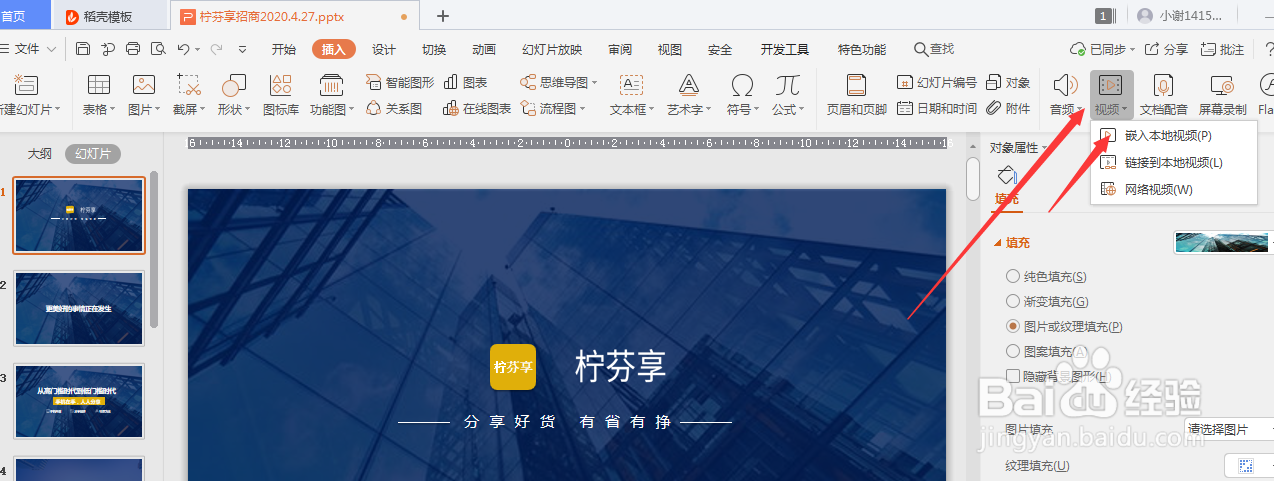Click the Undo arrow icon
Image resolution: width=1274 pixels, height=481 pixels.
click(183, 49)
